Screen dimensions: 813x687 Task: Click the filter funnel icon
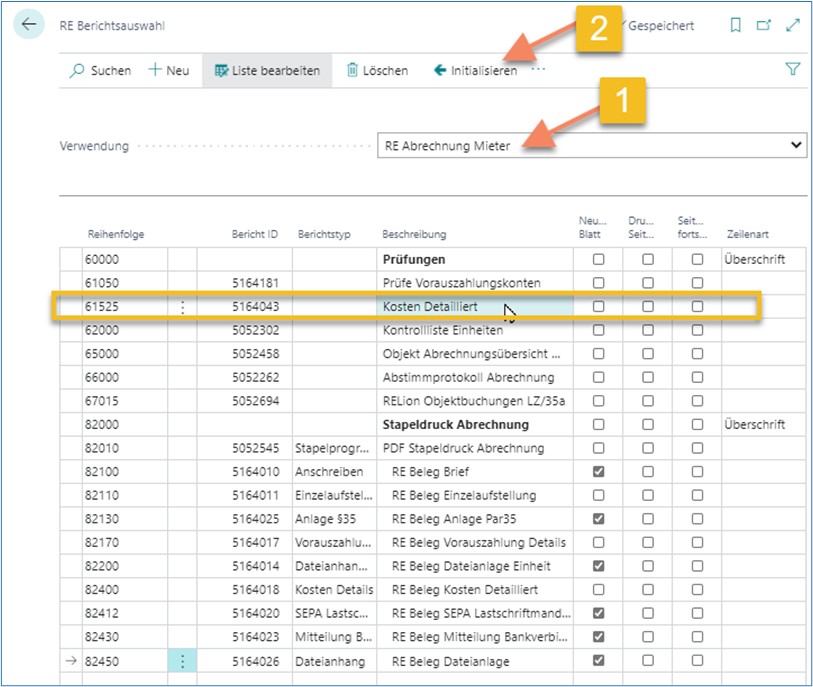click(x=793, y=70)
